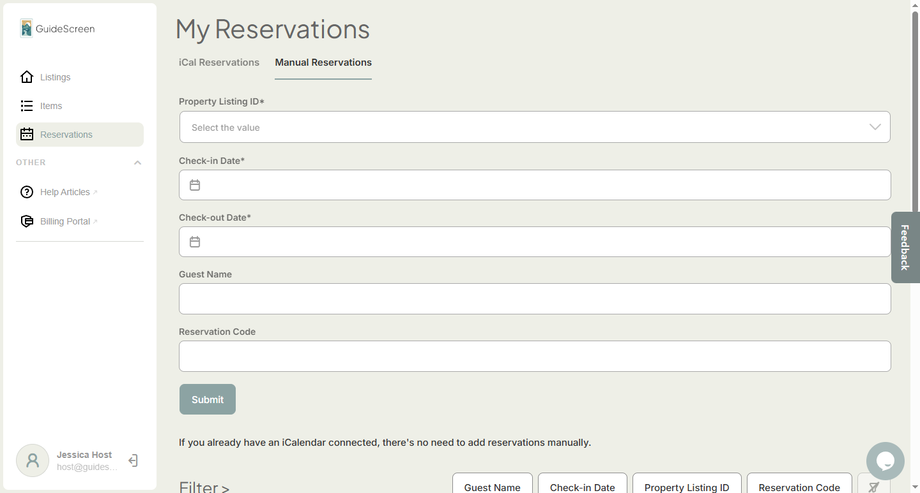This screenshot has width=920, height=493.
Task: Open Items via the list icon
Action: [26, 106]
